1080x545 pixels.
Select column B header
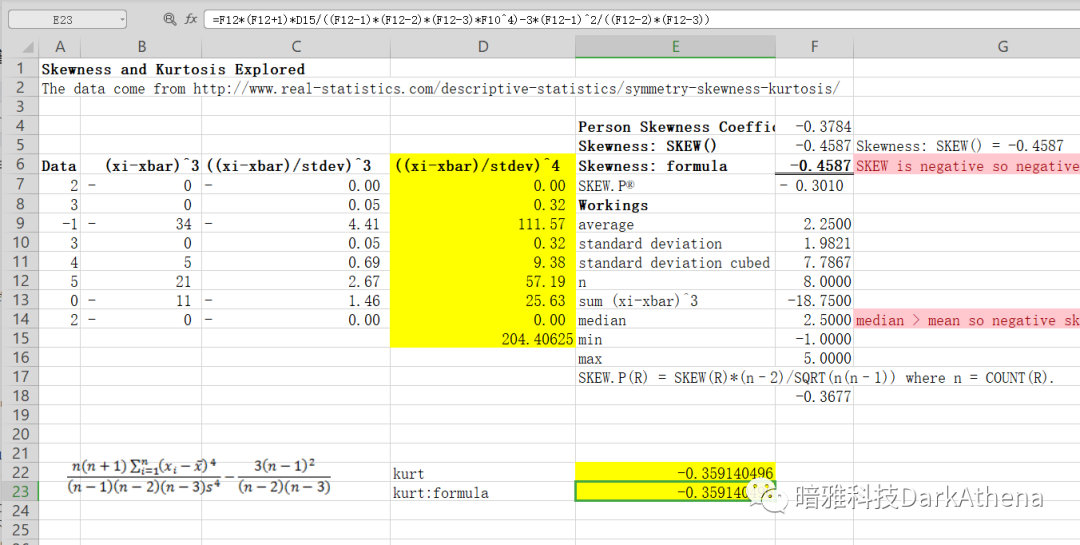141,47
